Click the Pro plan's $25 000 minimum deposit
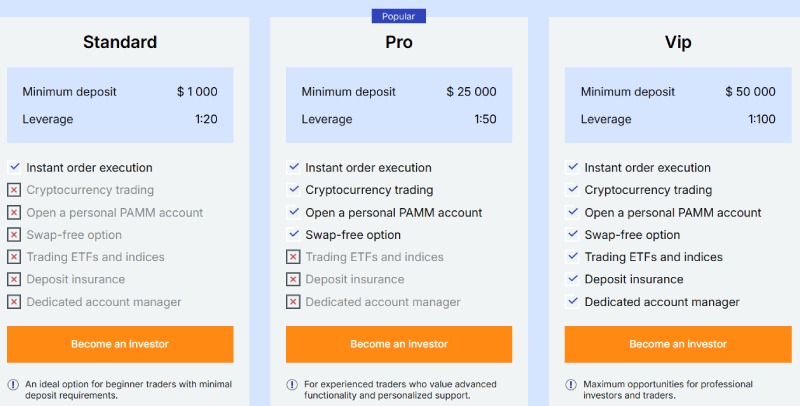This screenshot has height=406, width=800. pos(471,92)
